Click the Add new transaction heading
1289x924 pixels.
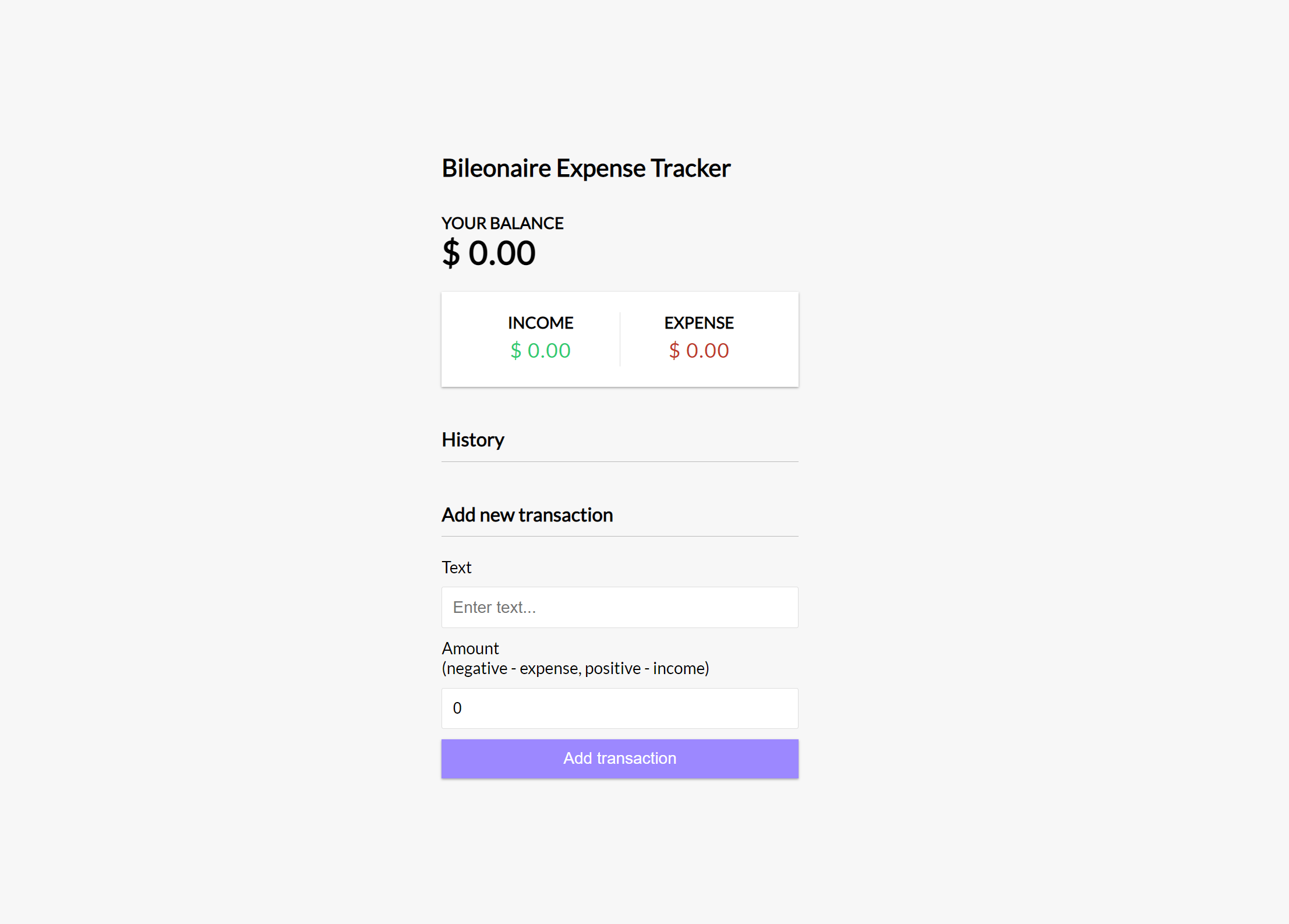[x=527, y=515]
